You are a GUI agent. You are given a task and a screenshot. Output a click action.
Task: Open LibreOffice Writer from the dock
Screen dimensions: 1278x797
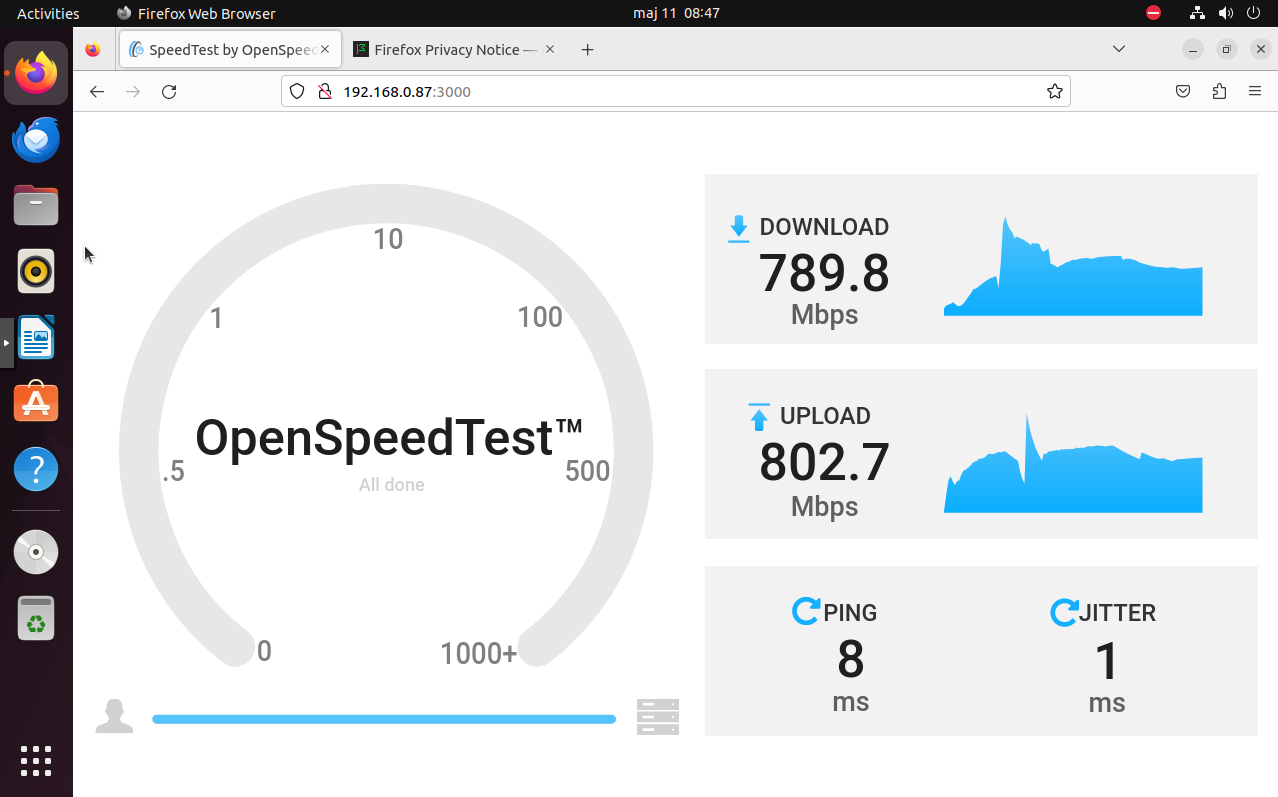(x=36, y=337)
